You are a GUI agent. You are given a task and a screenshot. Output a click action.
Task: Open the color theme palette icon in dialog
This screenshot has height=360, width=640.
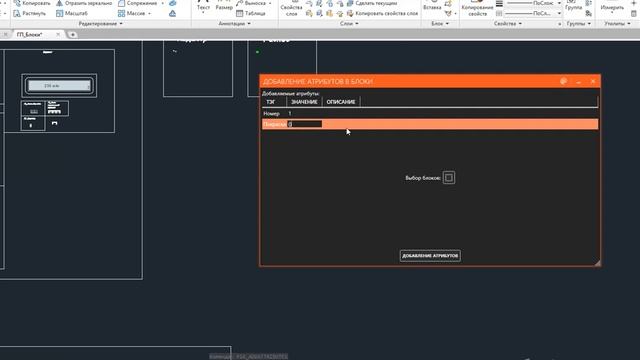tap(564, 81)
